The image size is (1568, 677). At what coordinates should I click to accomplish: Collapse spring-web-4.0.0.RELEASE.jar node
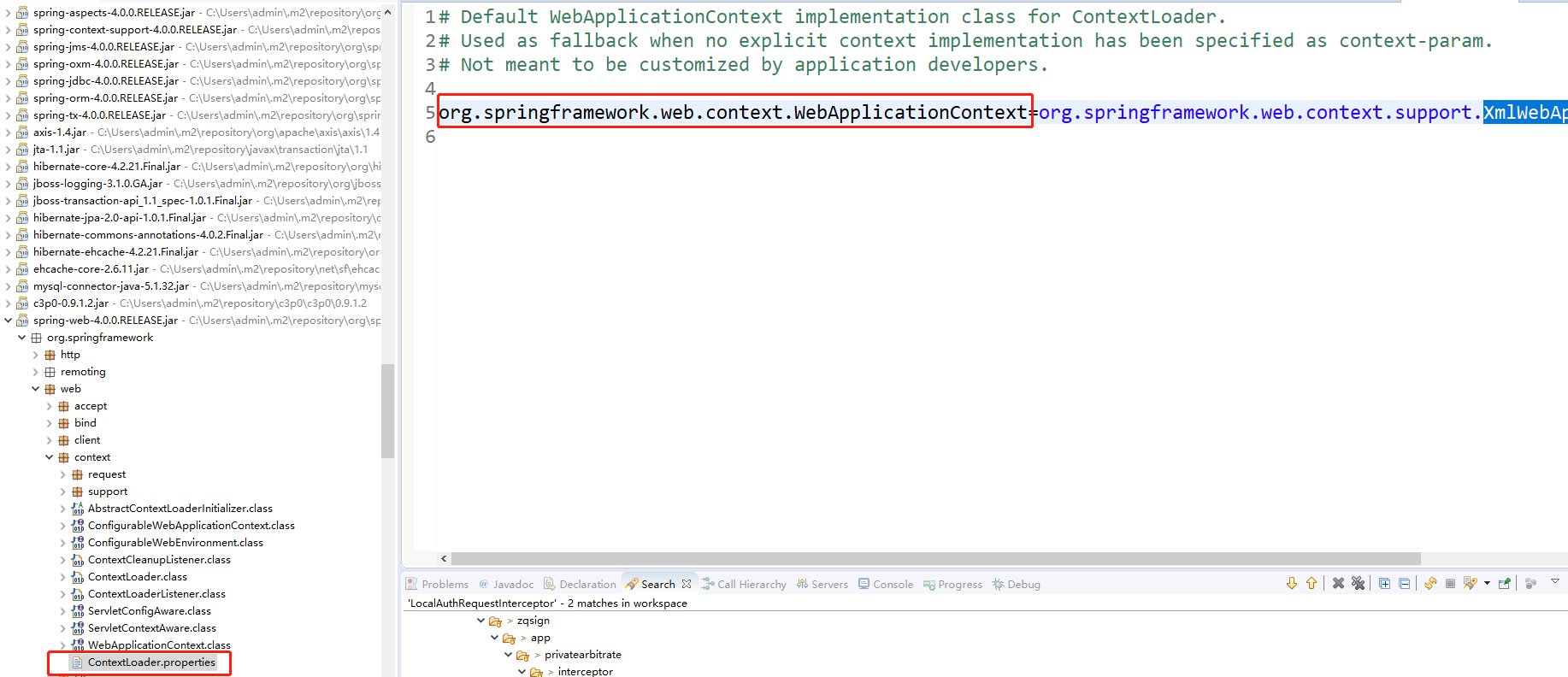coord(9,321)
